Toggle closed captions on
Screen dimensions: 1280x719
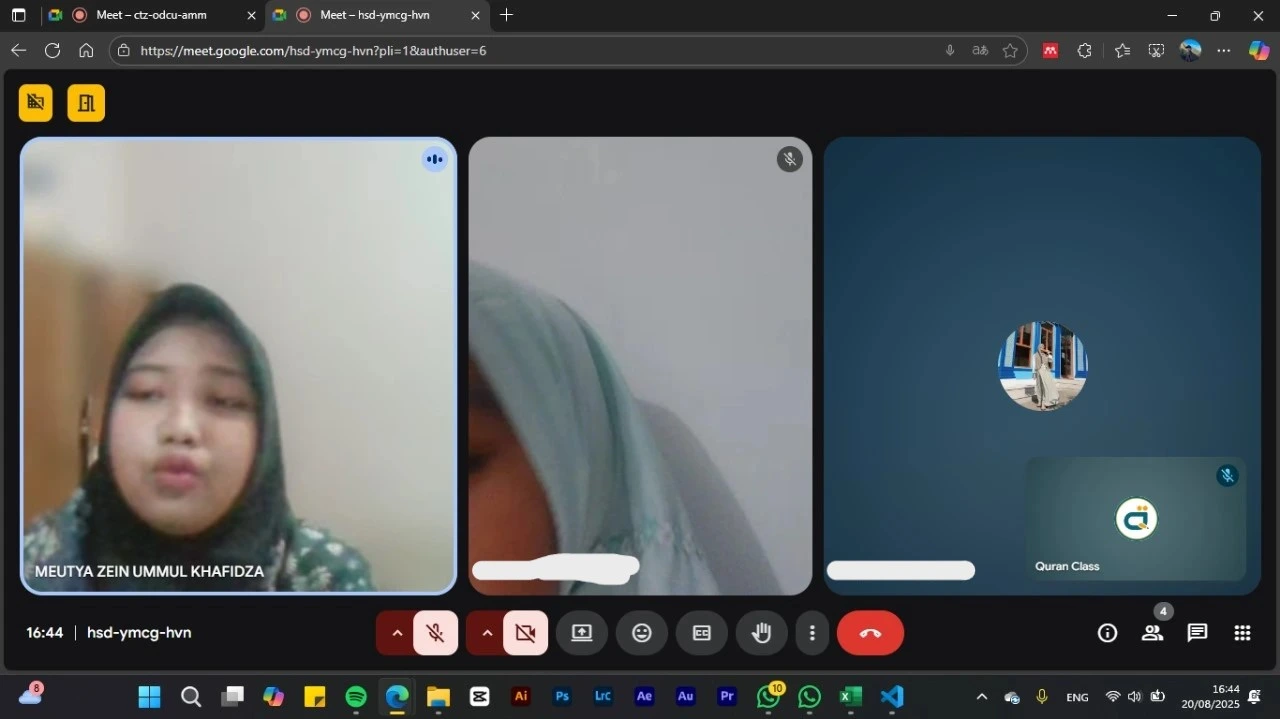pyautogui.click(x=701, y=633)
